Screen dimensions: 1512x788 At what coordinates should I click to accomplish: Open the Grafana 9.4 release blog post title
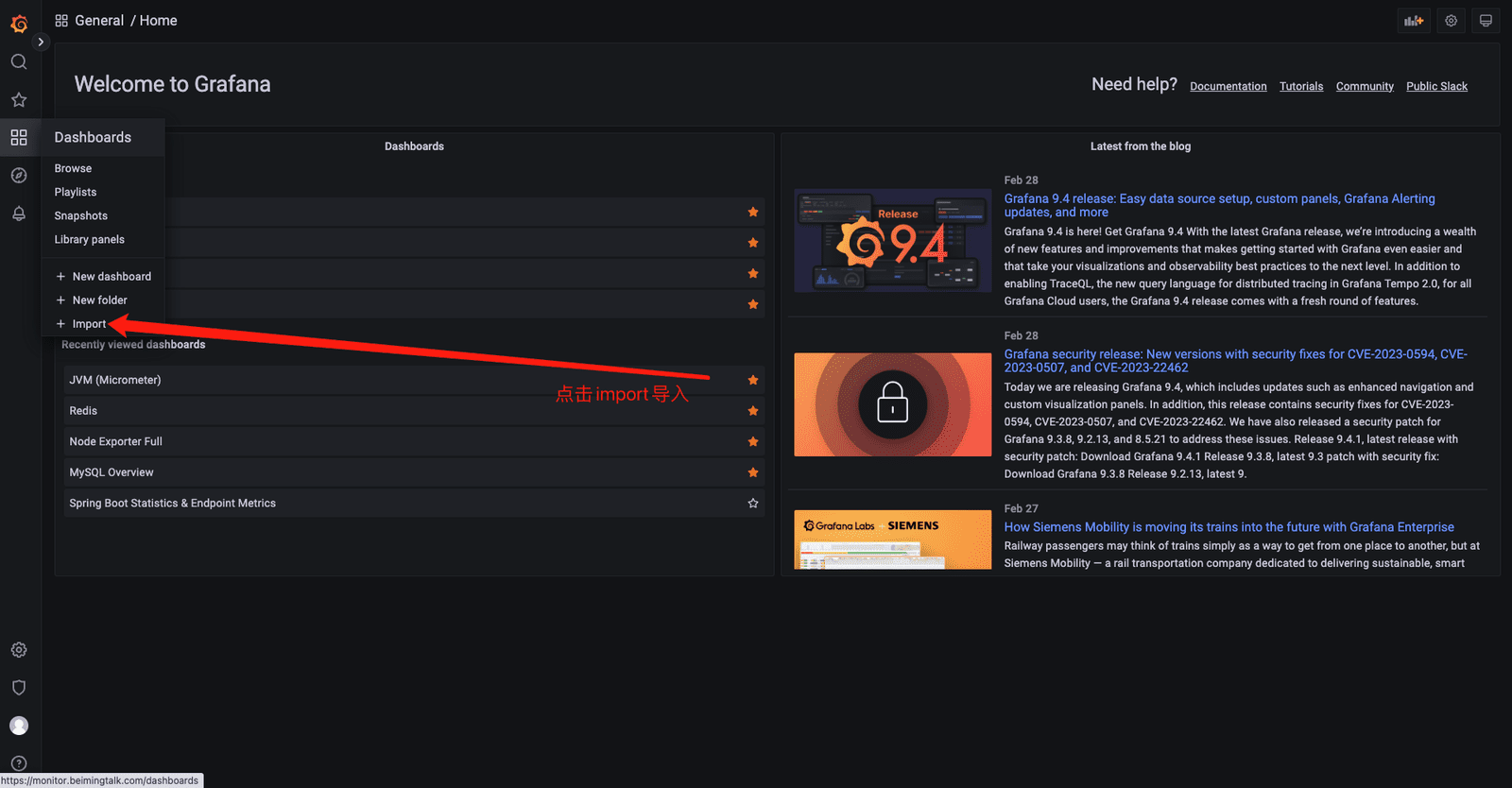(x=1219, y=205)
